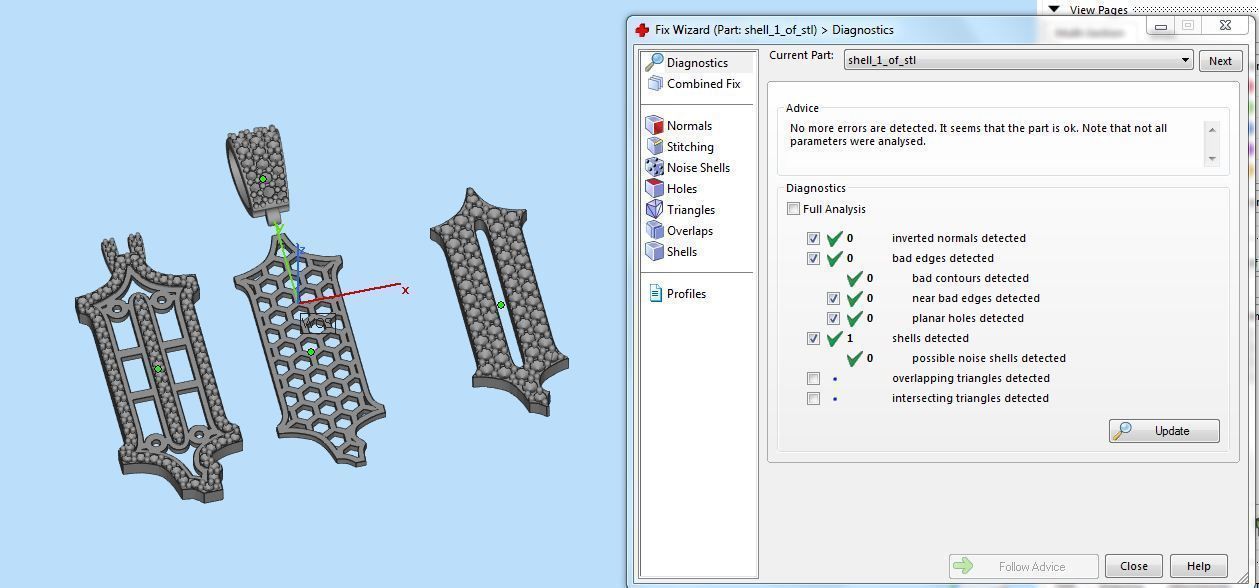Enable intersecting triangles detected checkbox
The width and height of the screenshot is (1259, 588).
click(x=813, y=398)
